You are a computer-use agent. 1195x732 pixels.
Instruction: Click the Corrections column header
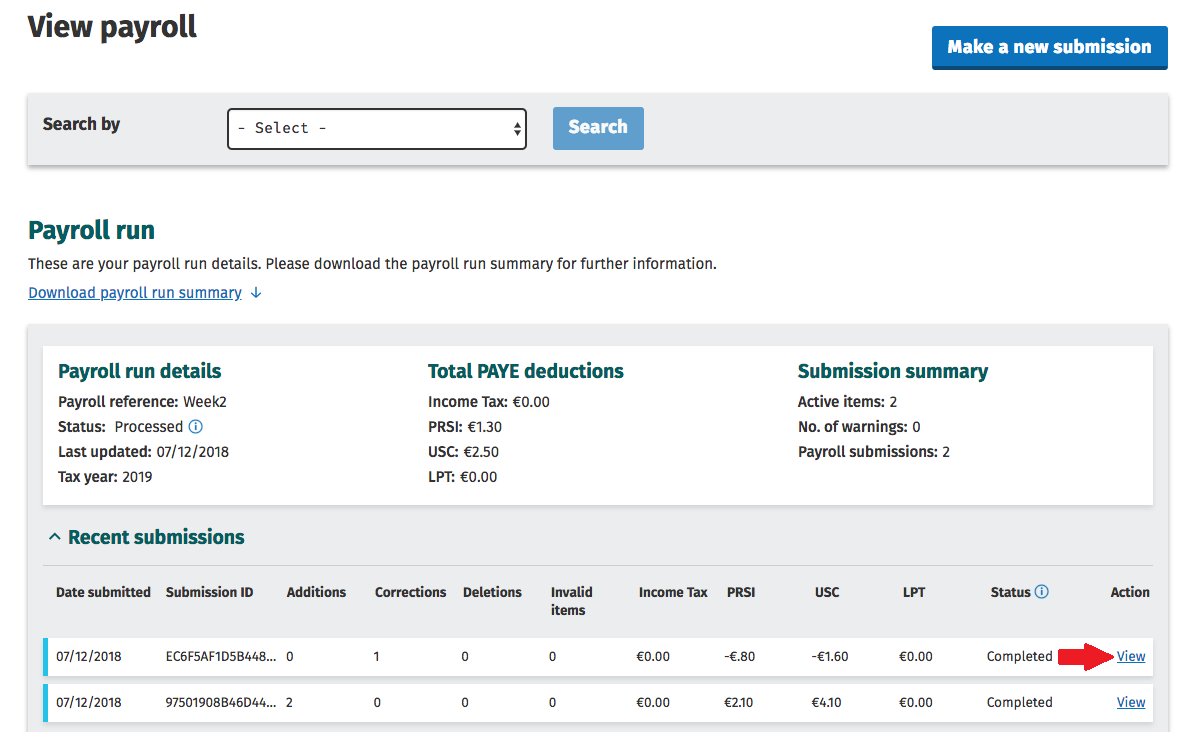(x=411, y=592)
